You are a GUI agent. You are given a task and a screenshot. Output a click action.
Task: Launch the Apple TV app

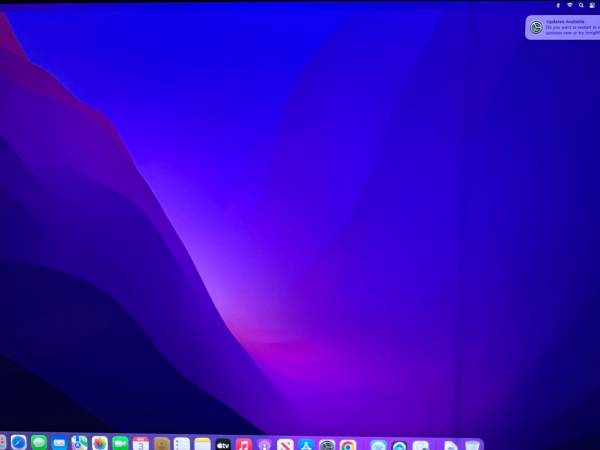tap(223, 444)
